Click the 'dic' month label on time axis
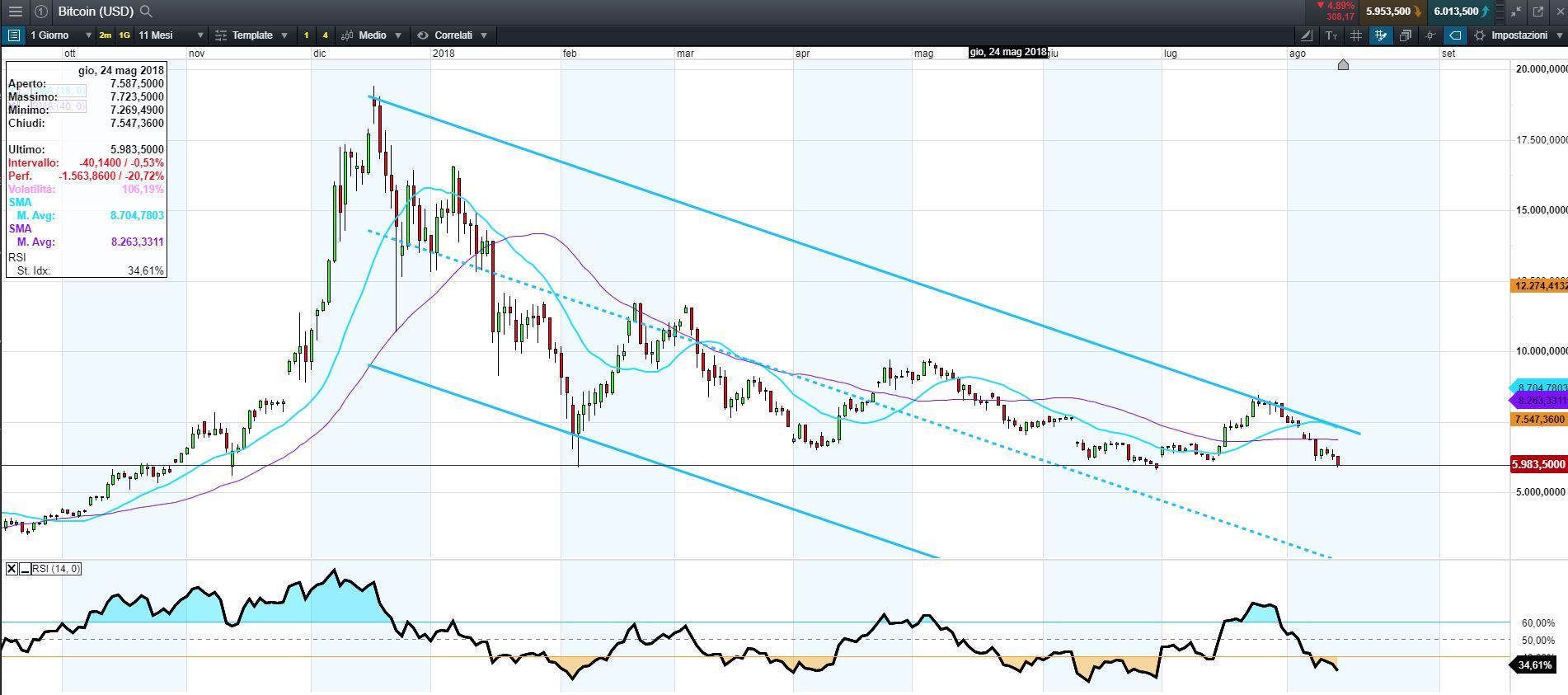This screenshot has height=695, width=1568. [x=320, y=54]
